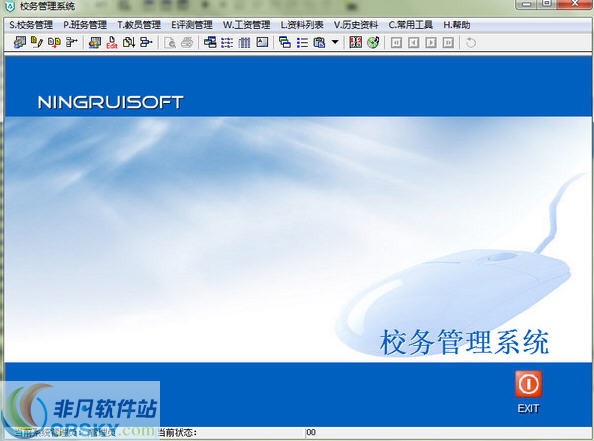Click the print preview magnifier icon
Screen dimensions: 594x441
click(170, 42)
